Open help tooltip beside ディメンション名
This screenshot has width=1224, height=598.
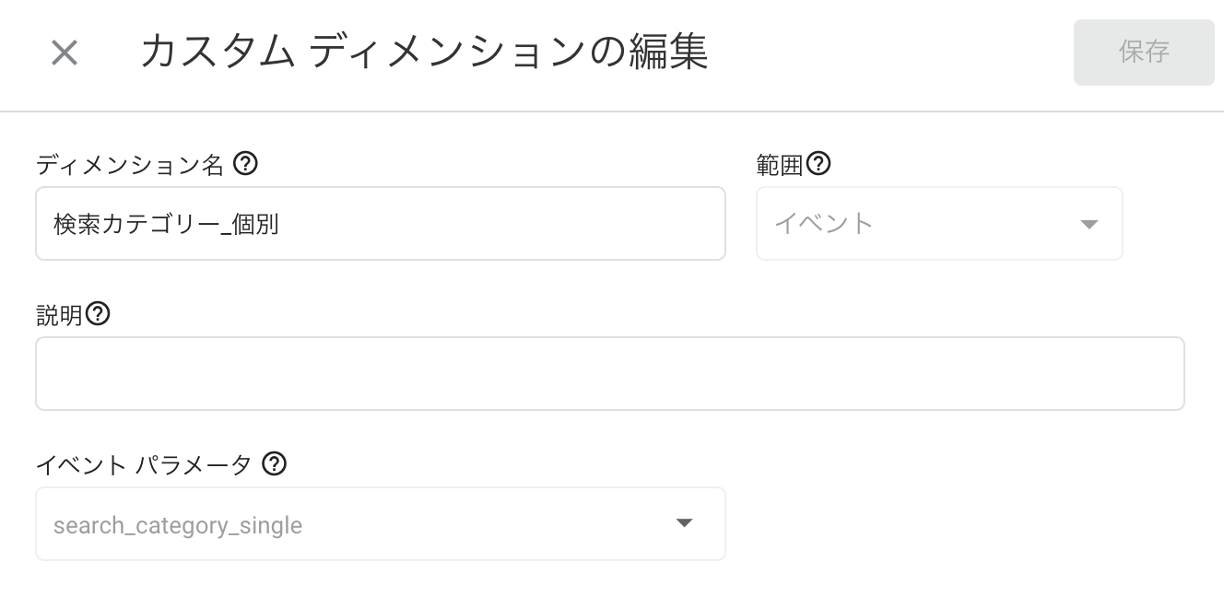(x=245, y=164)
